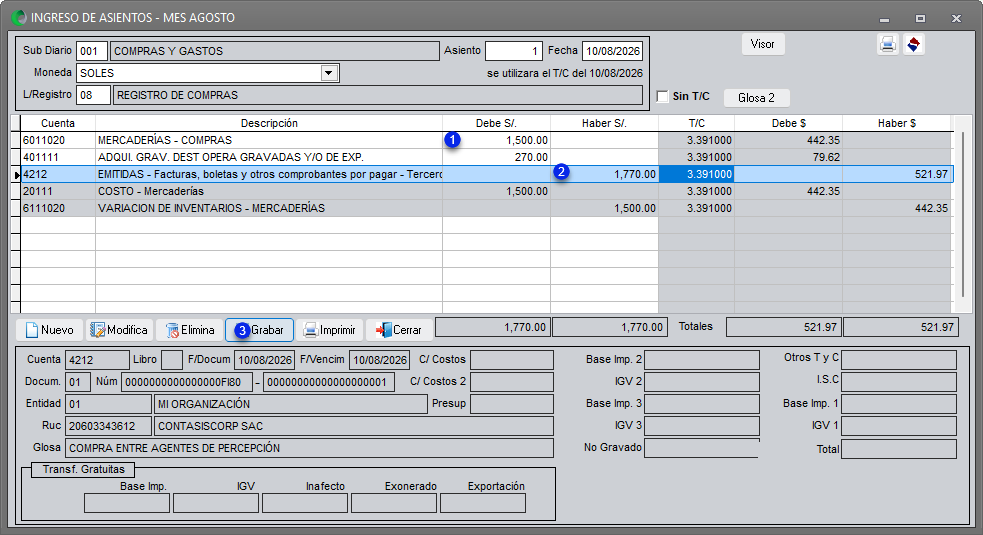The width and height of the screenshot is (983, 535).
Task: Select row 6111020 VARIACION DE INVENTARIOS
Action: tap(486, 208)
